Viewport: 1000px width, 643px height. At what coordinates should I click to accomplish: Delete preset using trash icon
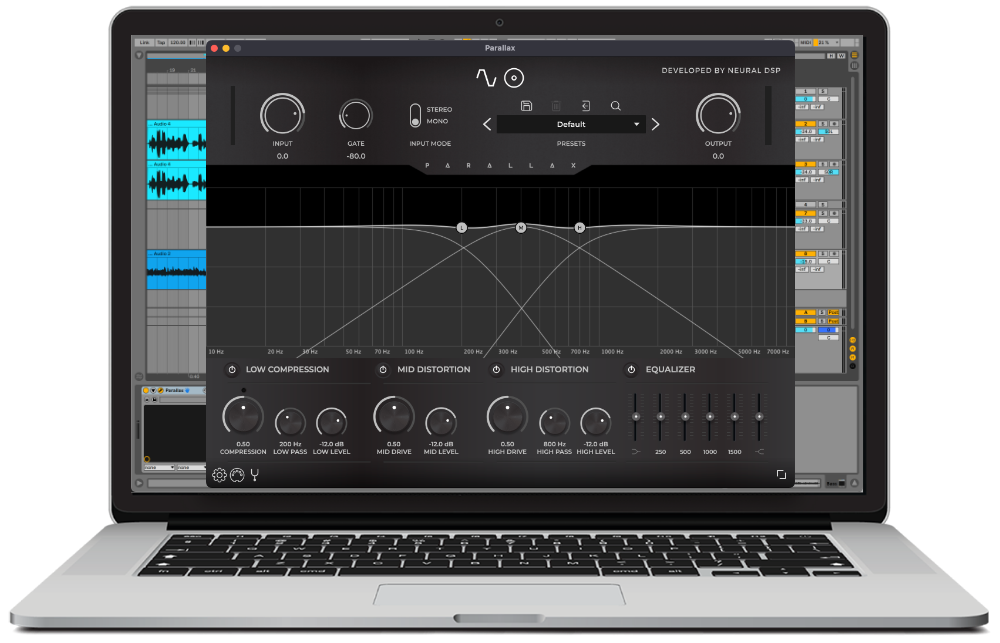click(x=556, y=106)
